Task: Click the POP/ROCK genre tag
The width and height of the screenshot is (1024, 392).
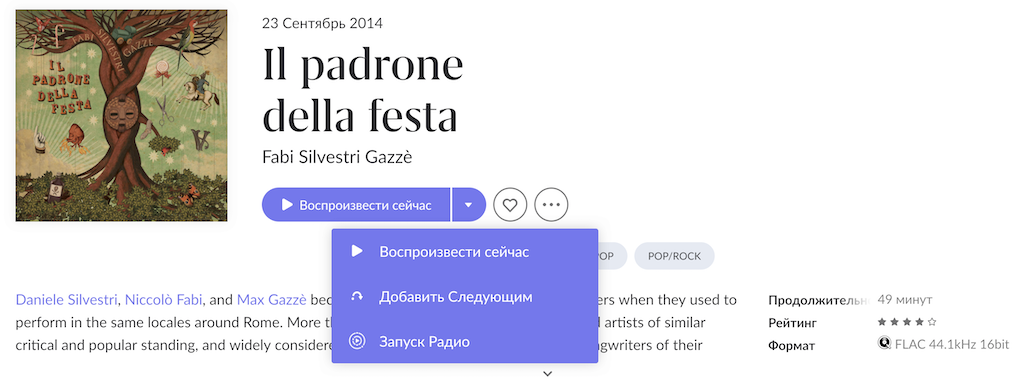Action: pos(674,256)
